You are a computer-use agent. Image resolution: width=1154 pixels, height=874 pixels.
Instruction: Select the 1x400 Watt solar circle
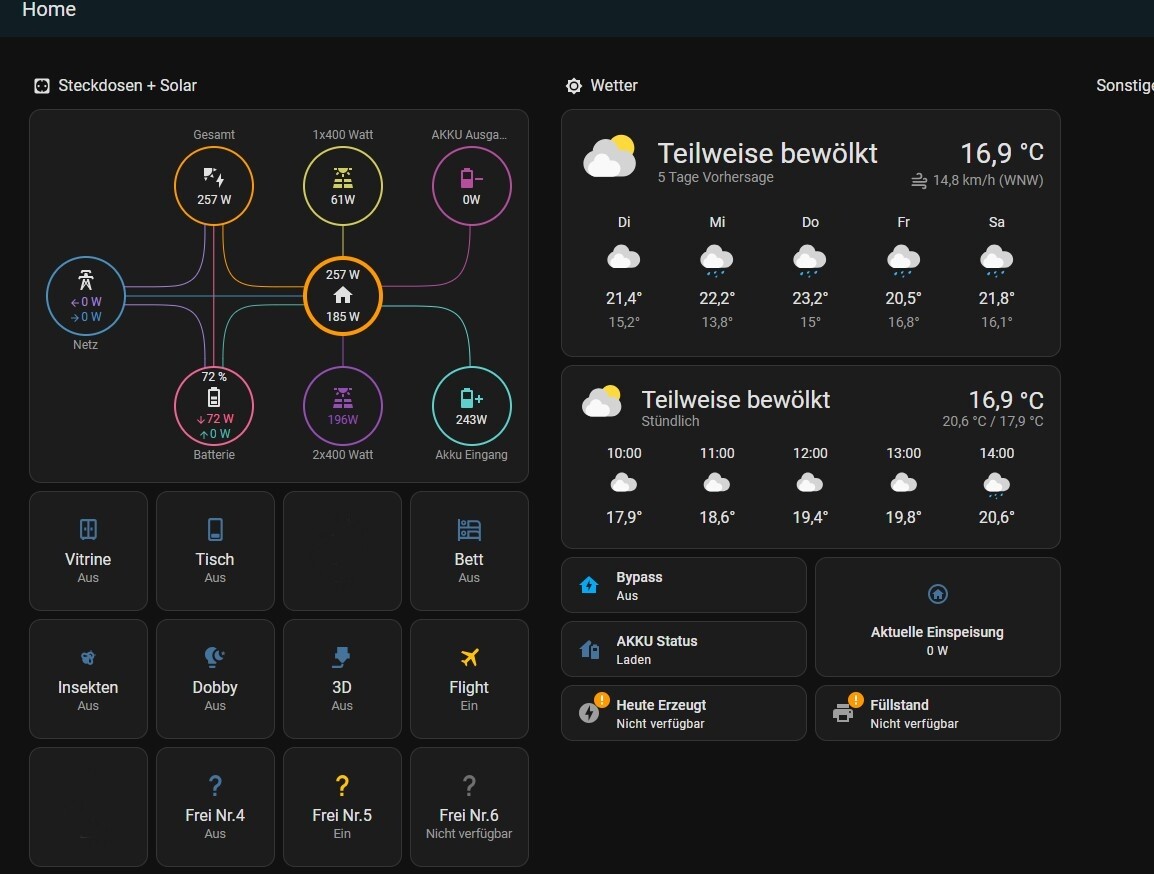point(342,185)
